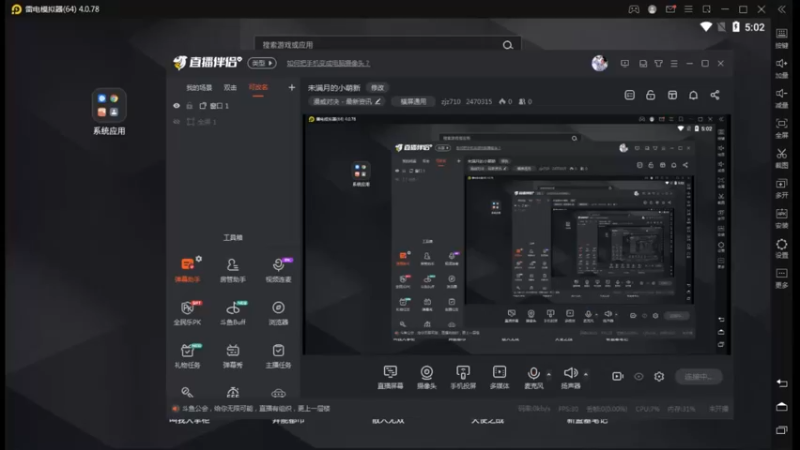Select the 窗口 1 source row
Viewport: 800px width, 450px height.
point(233,106)
